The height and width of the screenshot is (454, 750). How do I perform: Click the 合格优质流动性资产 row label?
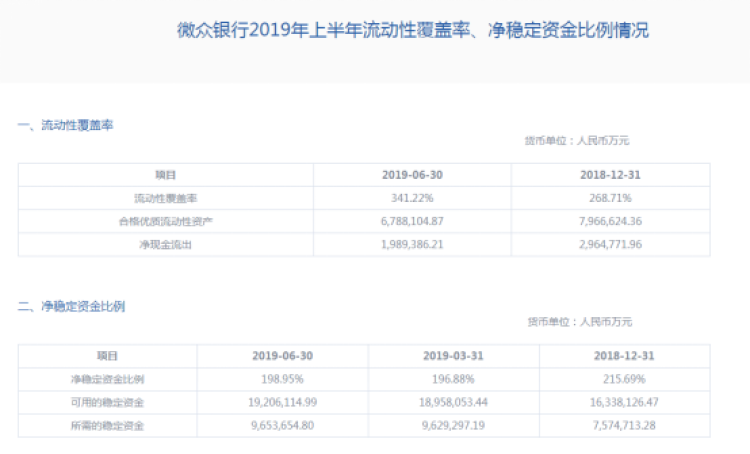pos(165,221)
